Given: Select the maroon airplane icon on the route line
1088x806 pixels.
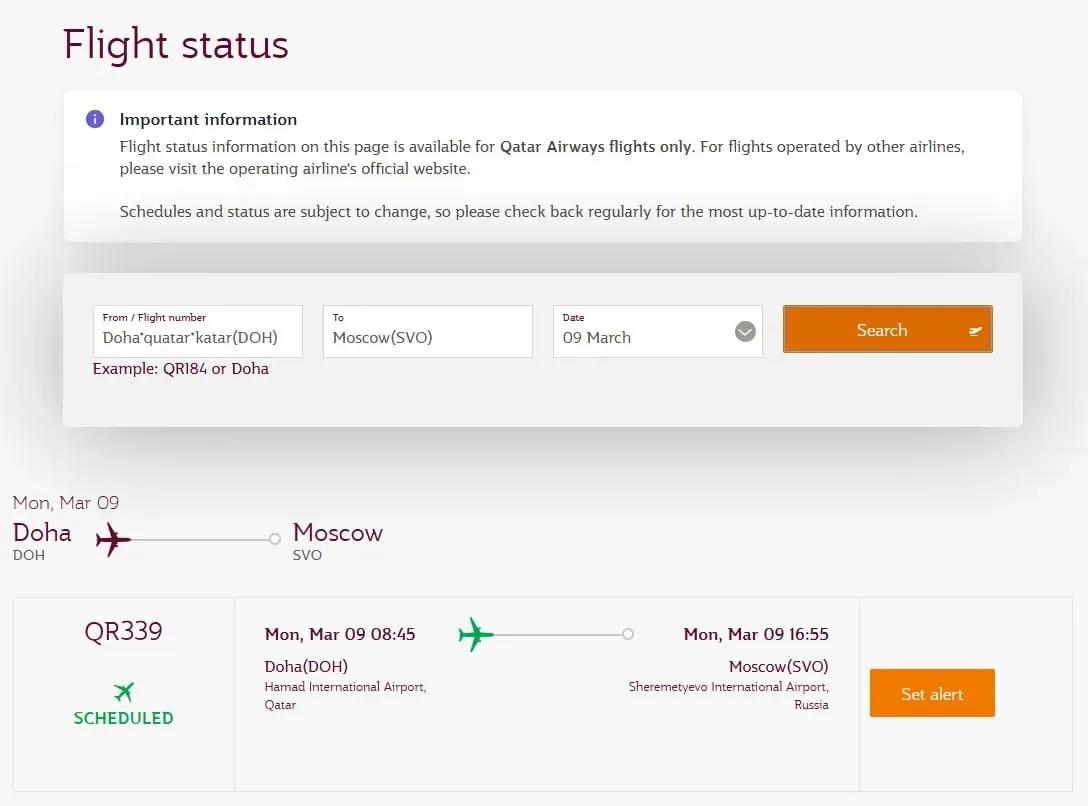Looking at the screenshot, I should 112,539.
